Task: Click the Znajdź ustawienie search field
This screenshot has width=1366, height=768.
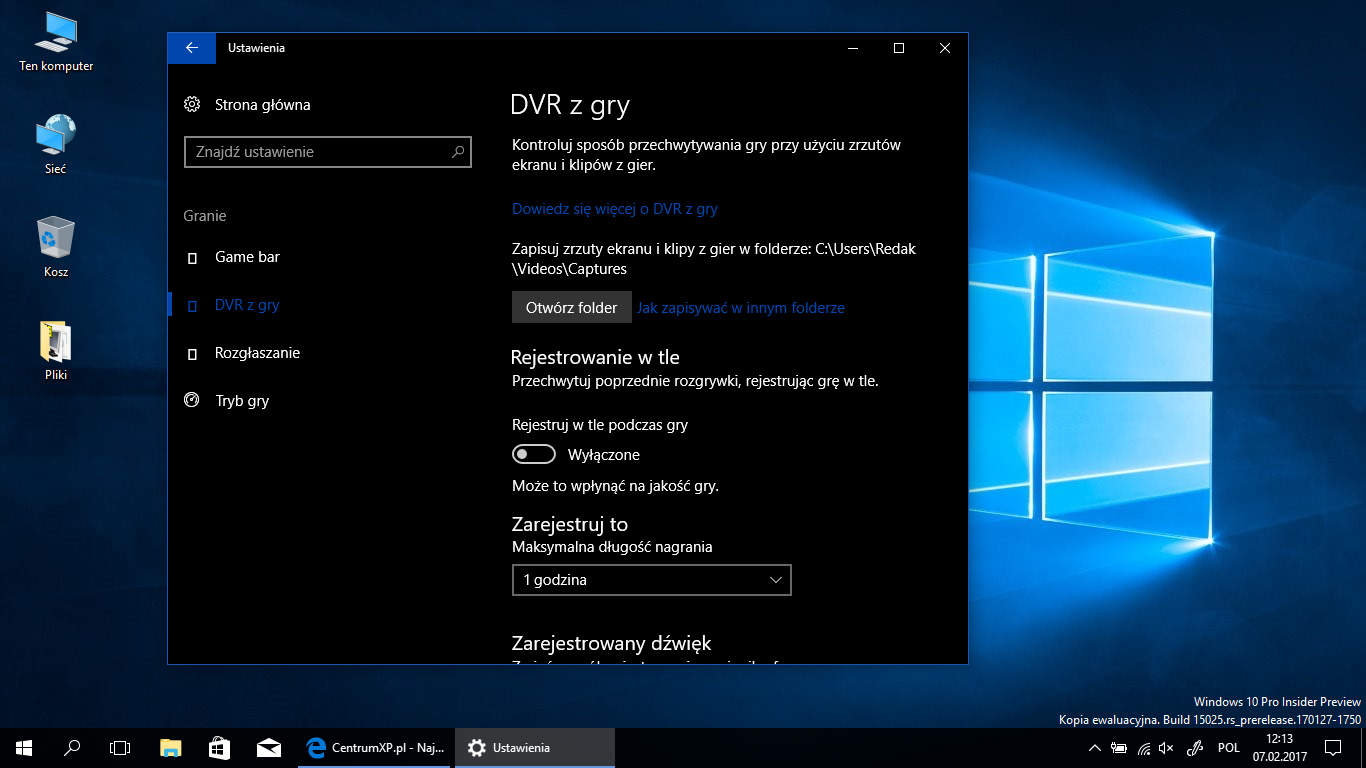Action: tap(328, 152)
